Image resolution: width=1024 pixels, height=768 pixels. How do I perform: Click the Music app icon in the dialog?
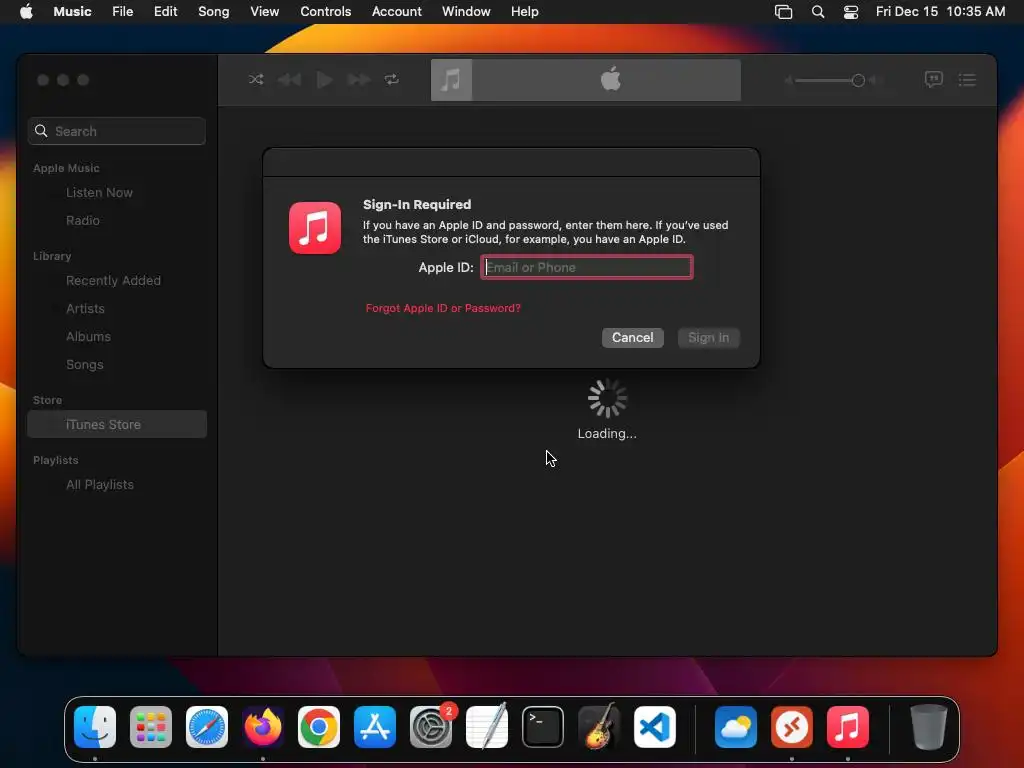(315, 228)
